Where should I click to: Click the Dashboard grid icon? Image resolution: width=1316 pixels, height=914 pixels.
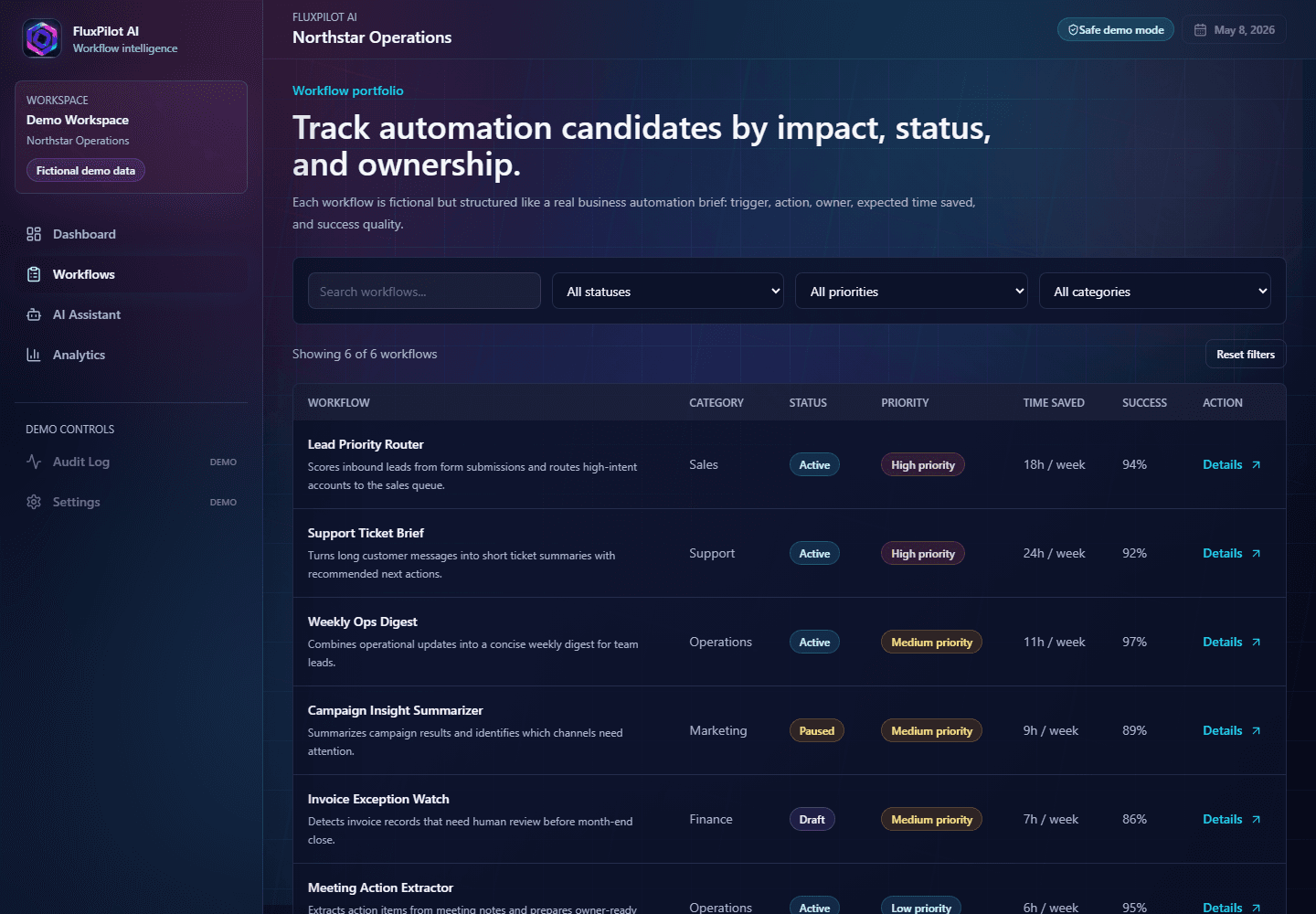(x=34, y=234)
